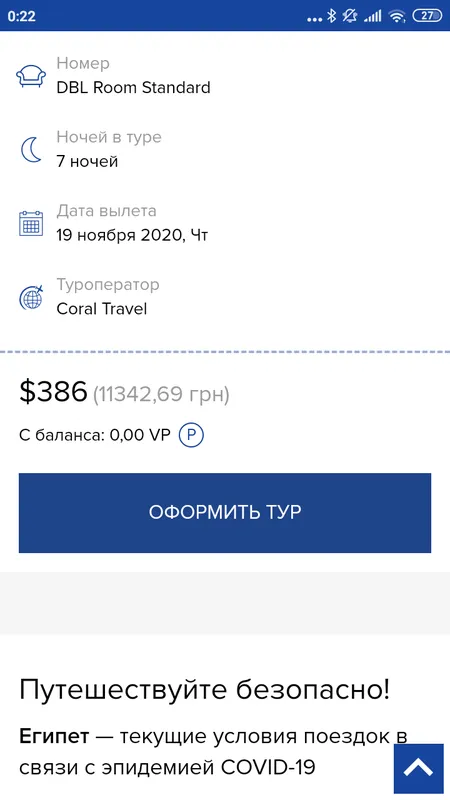Tap the 11342,69 грн converted price
The width and height of the screenshot is (450, 800).
click(161, 394)
